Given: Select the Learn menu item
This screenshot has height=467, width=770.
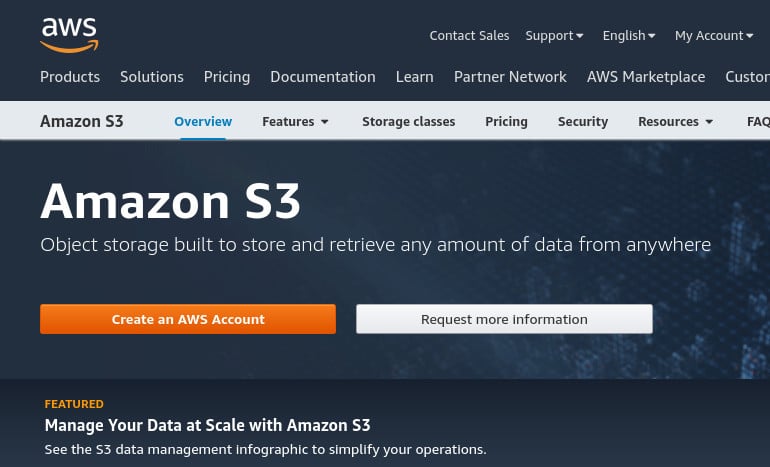Looking at the screenshot, I should (414, 77).
